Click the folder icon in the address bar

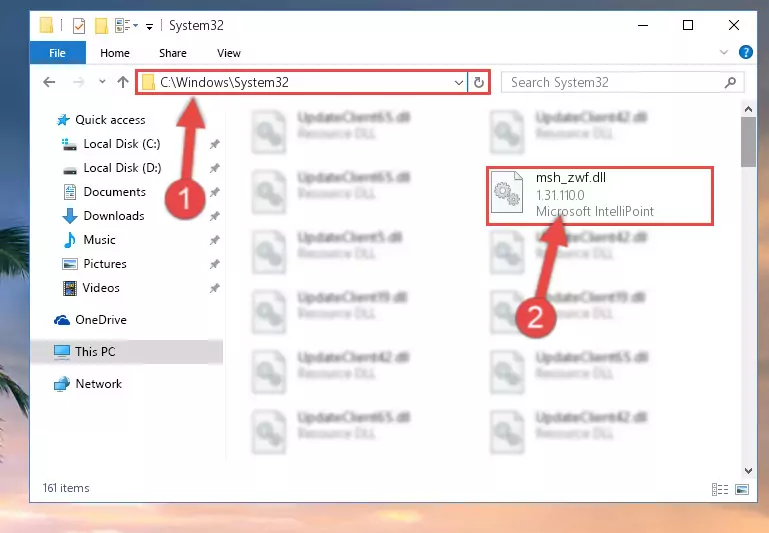click(148, 82)
